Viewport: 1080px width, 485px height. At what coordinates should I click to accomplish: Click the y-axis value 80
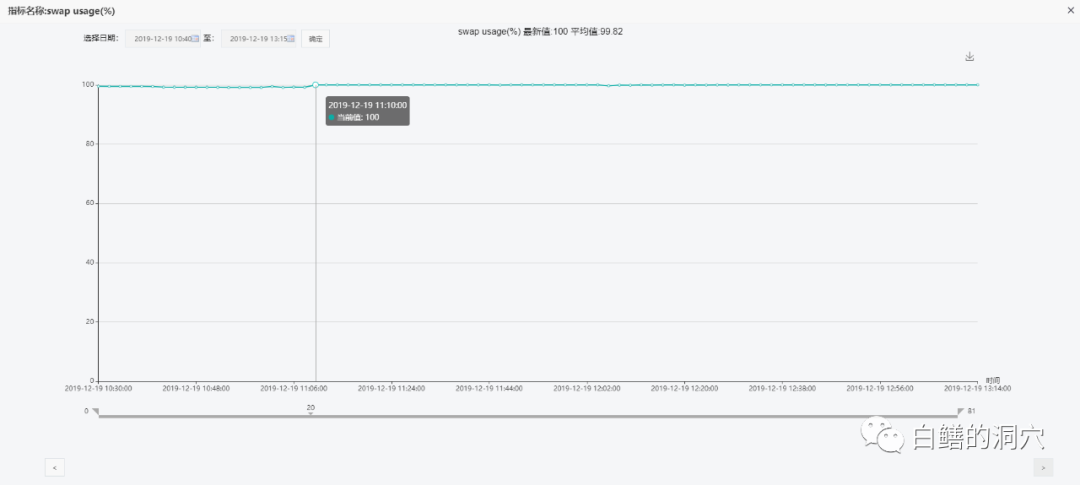[x=89, y=144]
